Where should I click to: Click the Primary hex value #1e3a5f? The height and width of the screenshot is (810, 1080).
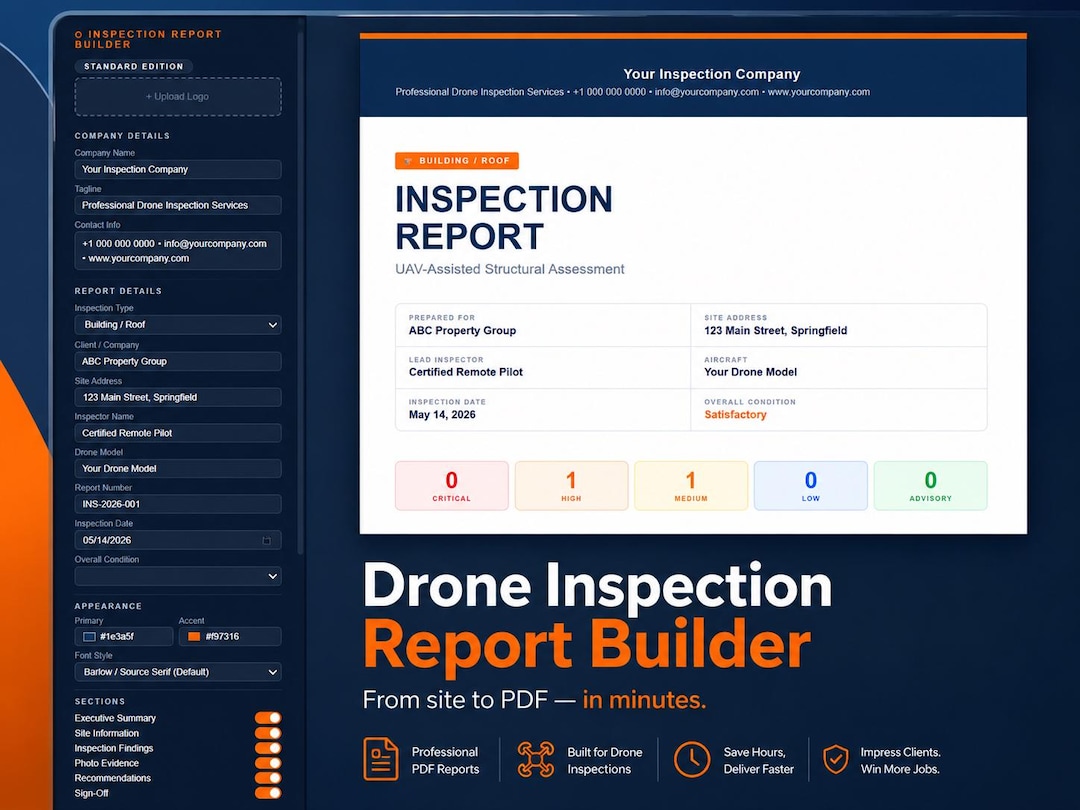tap(117, 636)
